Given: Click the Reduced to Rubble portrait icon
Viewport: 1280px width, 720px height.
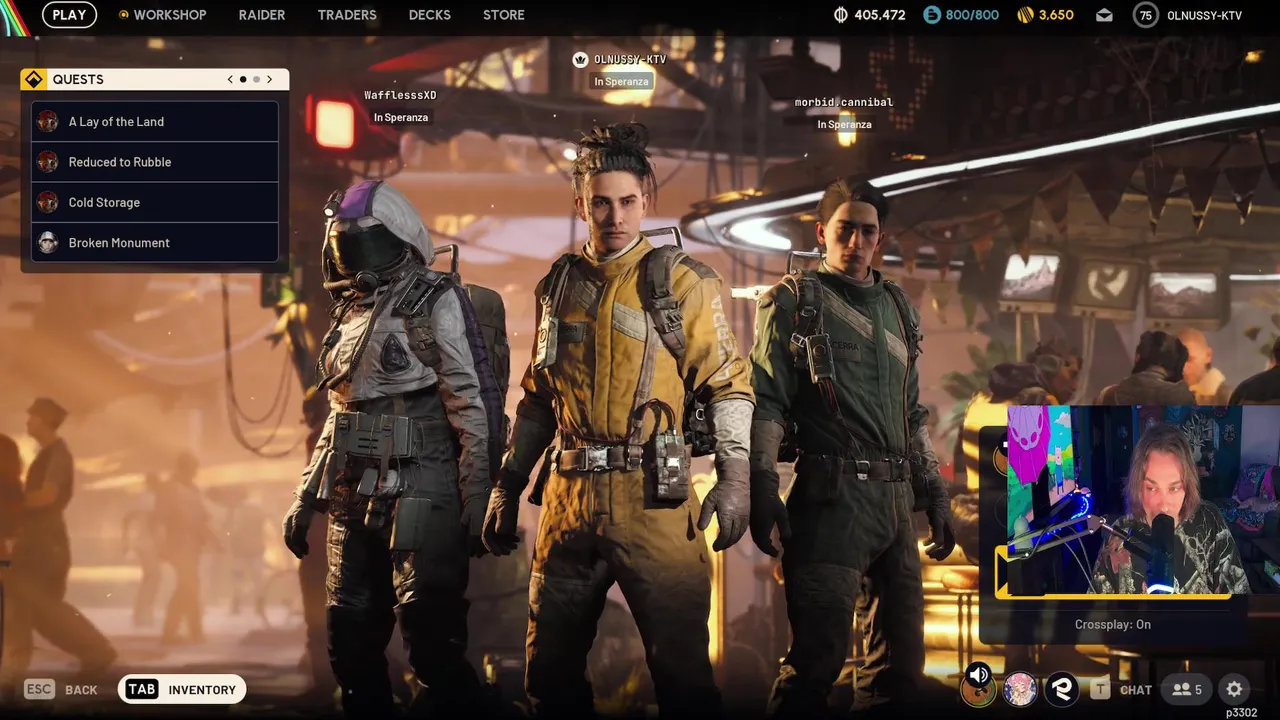Looking at the screenshot, I should tap(47, 162).
